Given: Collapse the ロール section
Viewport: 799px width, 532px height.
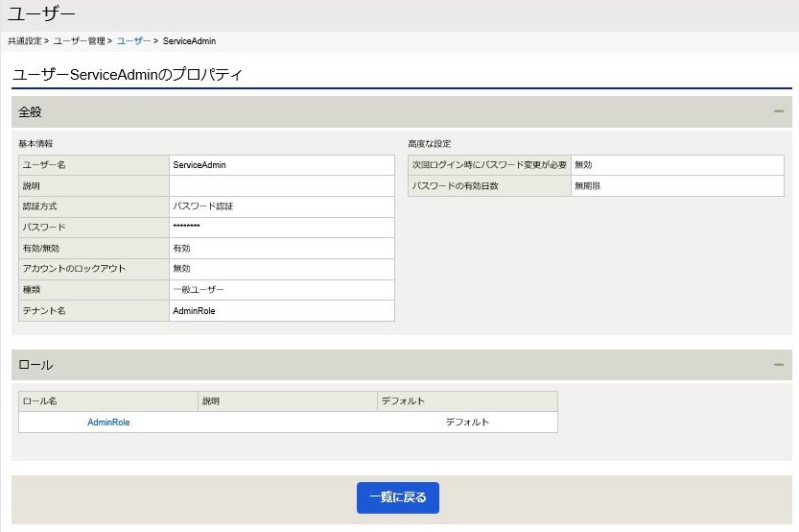Looking at the screenshot, I should point(778,364).
